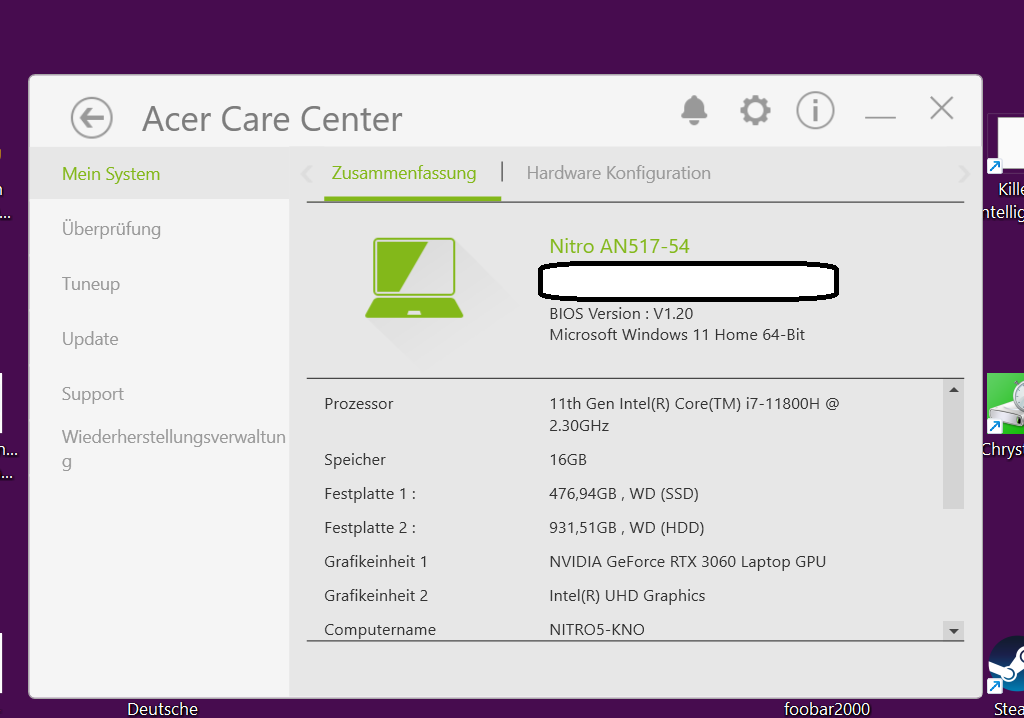
Task: Click the 16GB memory value
Action: click(x=568, y=460)
